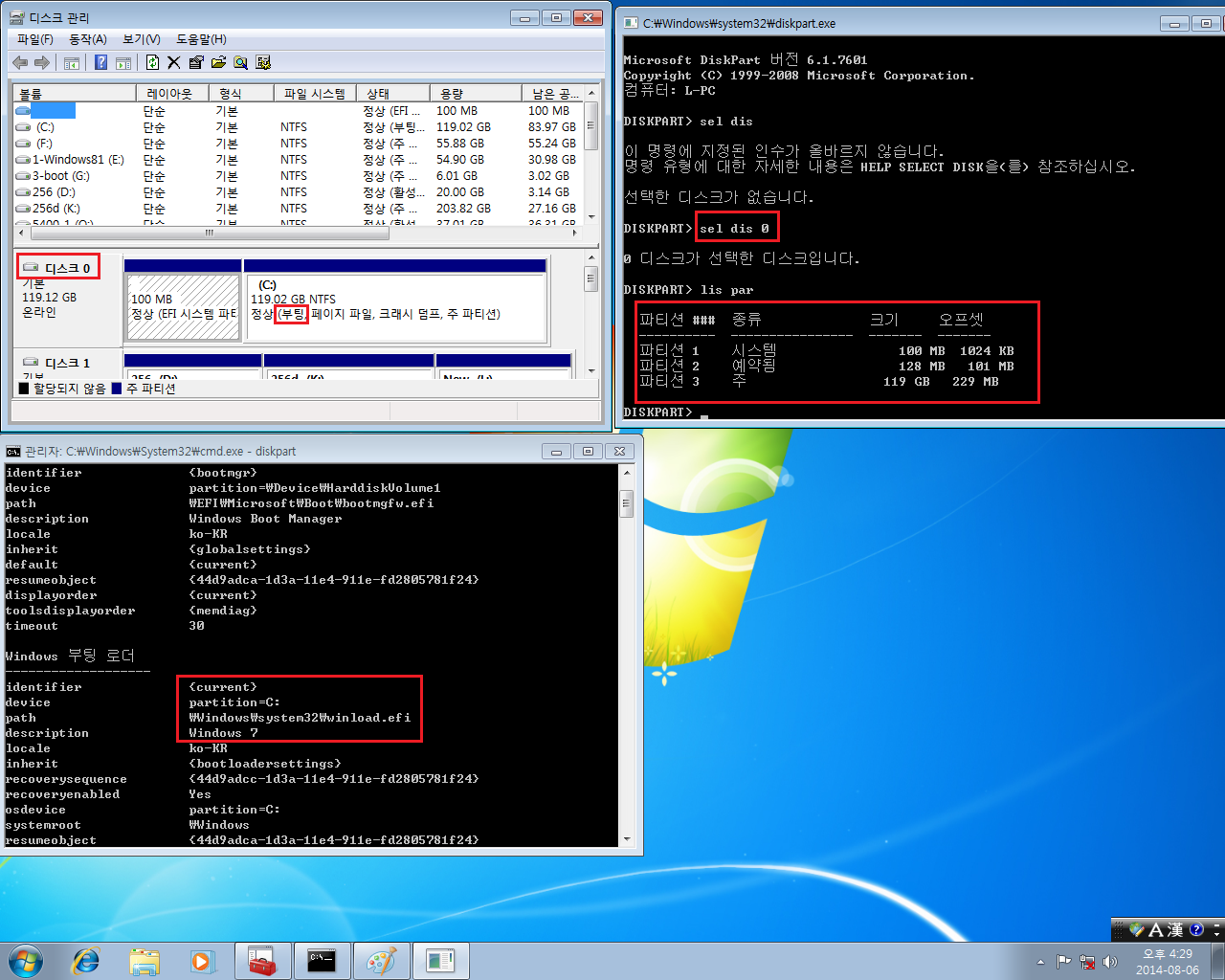1225x980 pixels.
Task: Click cmd.exe window scrollbar up arrow
Action: (x=627, y=473)
